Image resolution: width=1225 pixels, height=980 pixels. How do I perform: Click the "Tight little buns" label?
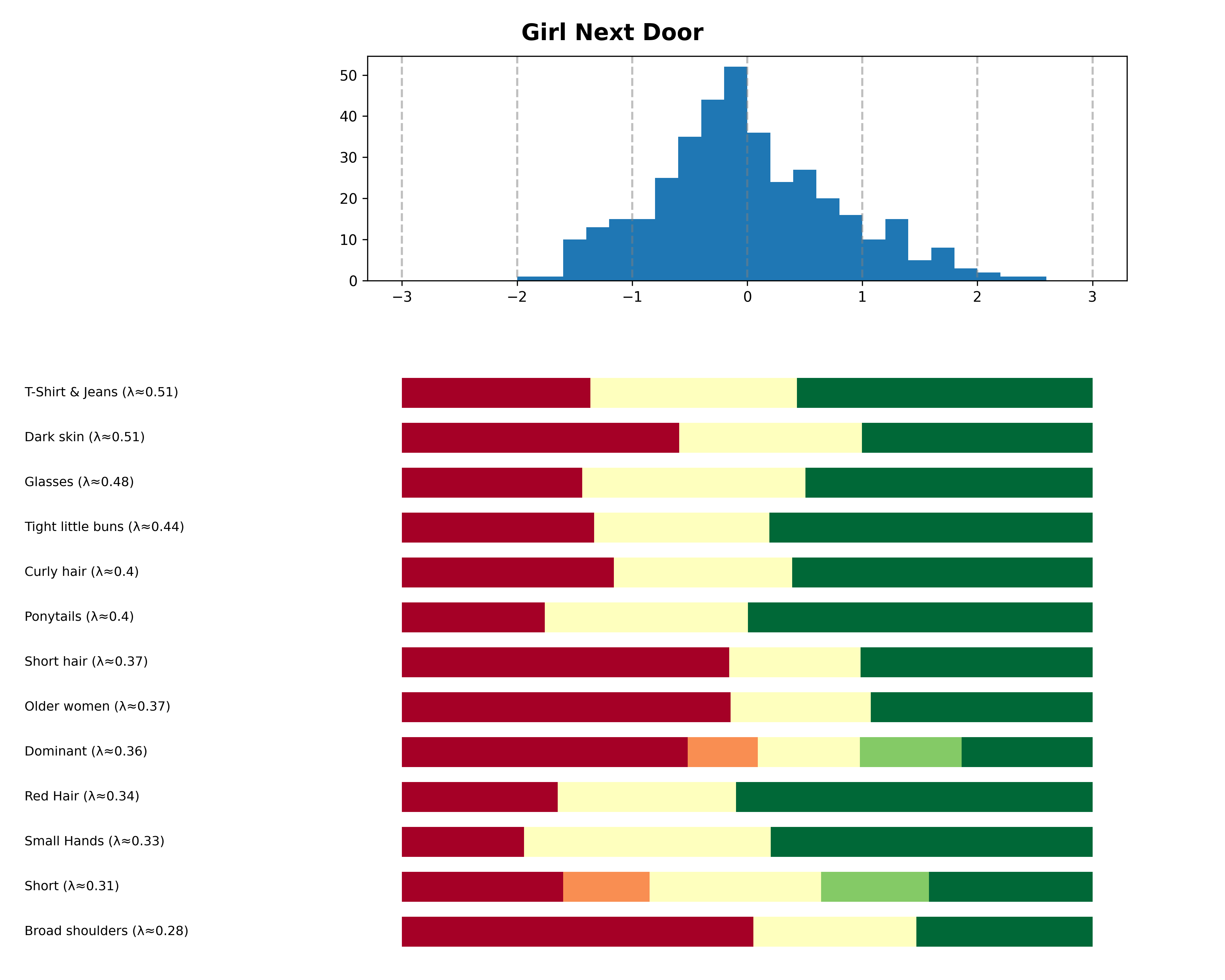[104, 527]
